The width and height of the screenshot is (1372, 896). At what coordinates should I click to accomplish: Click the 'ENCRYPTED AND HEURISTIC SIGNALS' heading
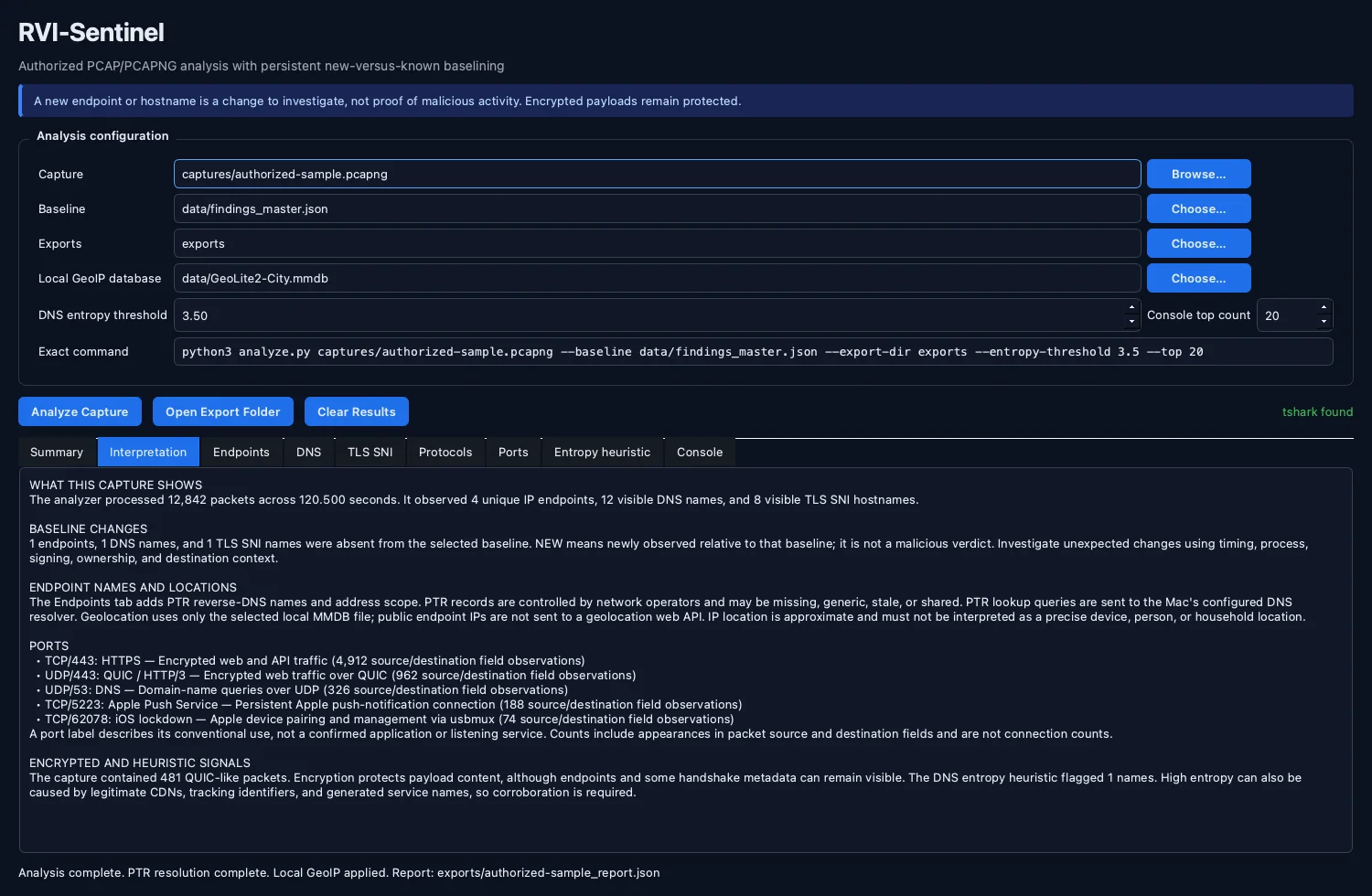pyautogui.click(x=140, y=763)
